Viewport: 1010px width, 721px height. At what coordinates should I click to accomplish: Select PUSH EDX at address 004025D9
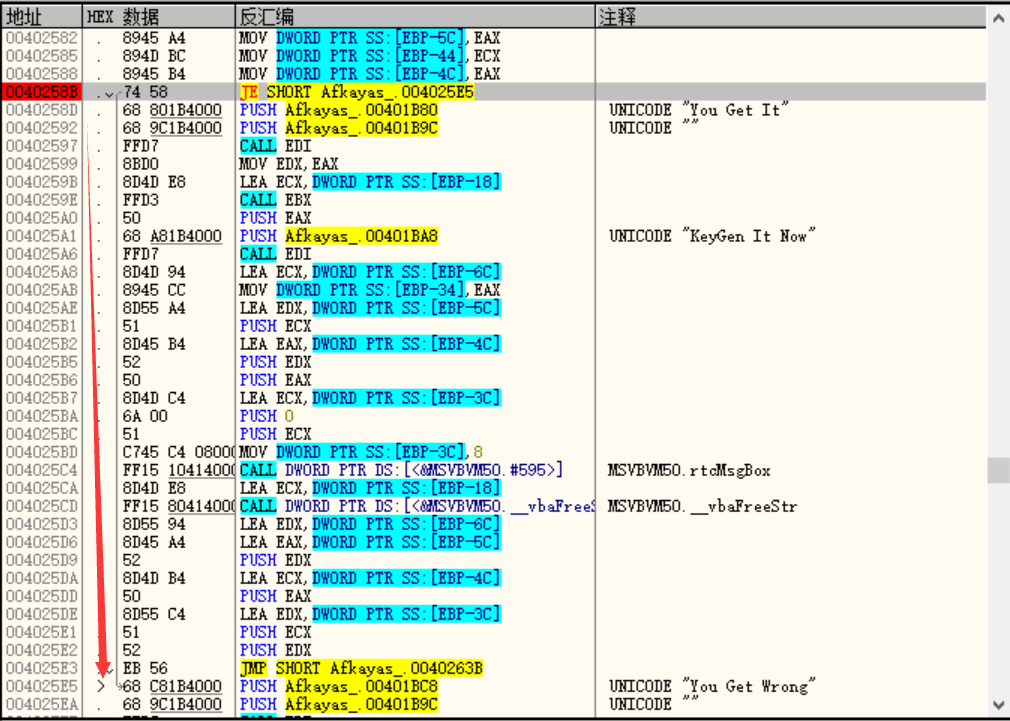276,561
